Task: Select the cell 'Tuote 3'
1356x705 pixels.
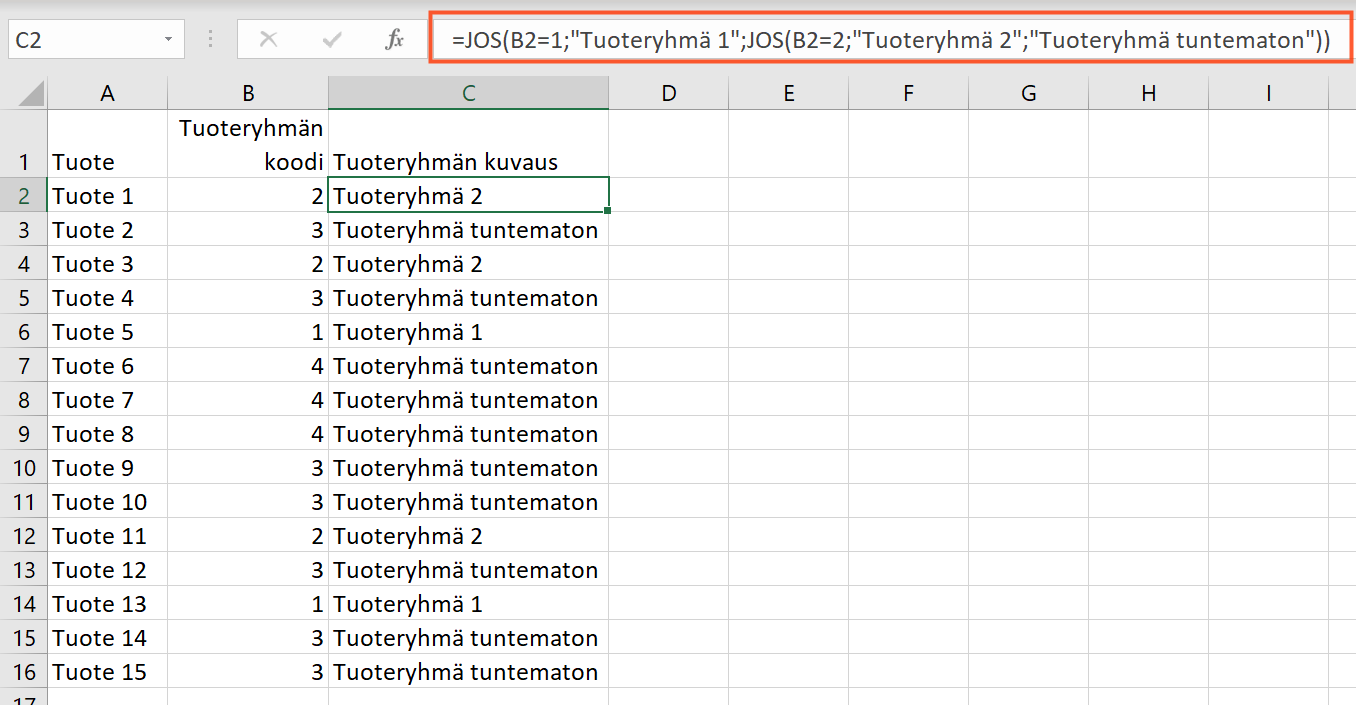Action: [x=108, y=264]
